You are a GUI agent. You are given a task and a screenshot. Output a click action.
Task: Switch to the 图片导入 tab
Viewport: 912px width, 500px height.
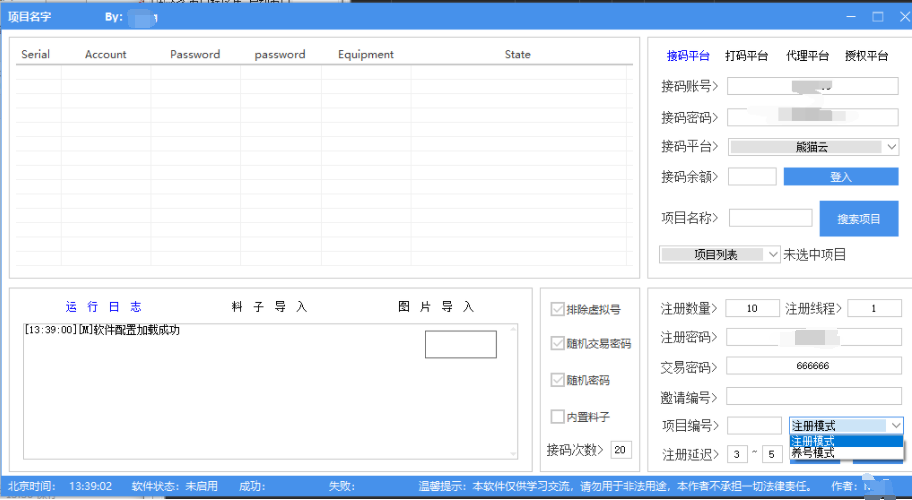[436, 306]
